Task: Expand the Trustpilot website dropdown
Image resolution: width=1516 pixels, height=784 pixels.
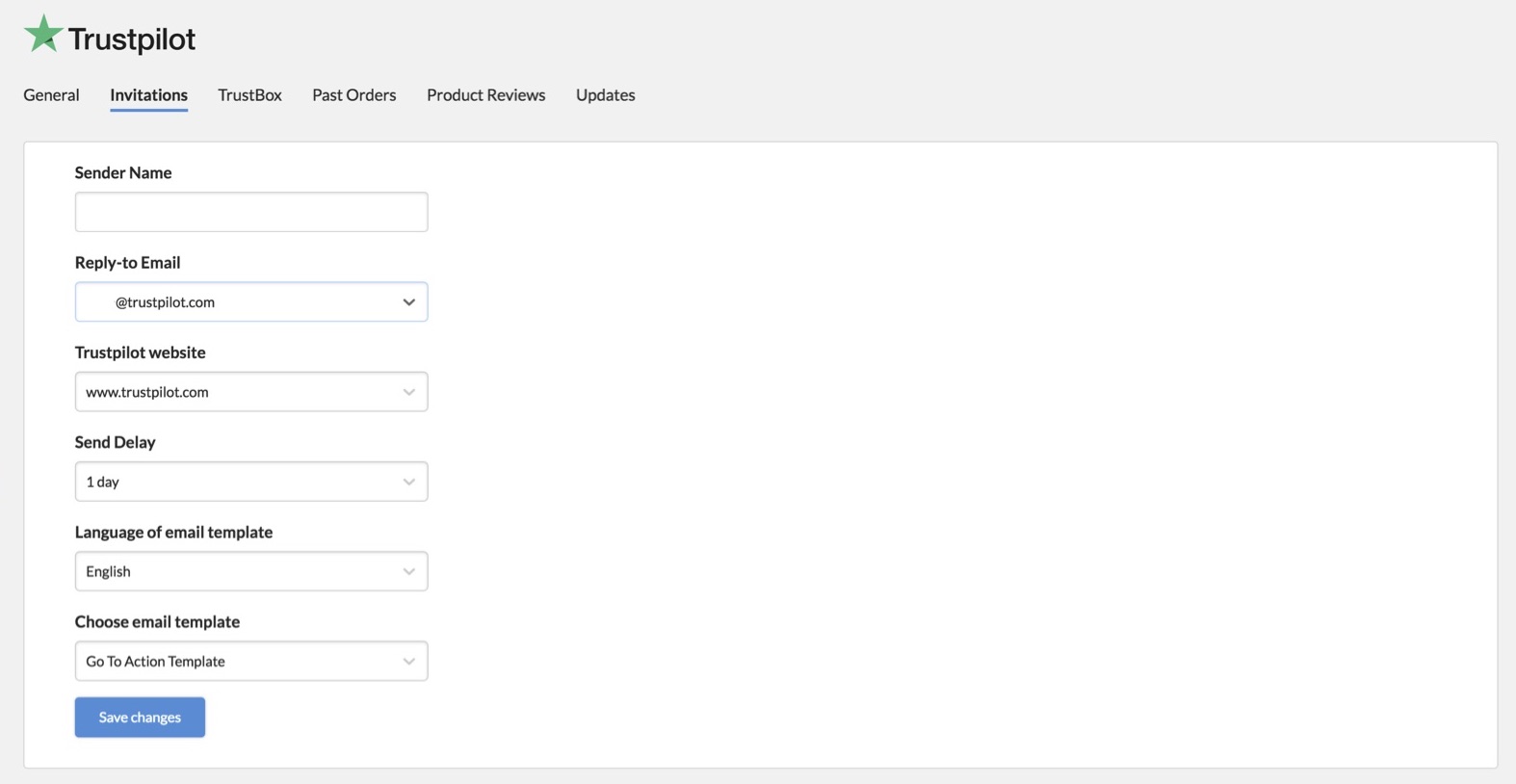Action: click(251, 392)
